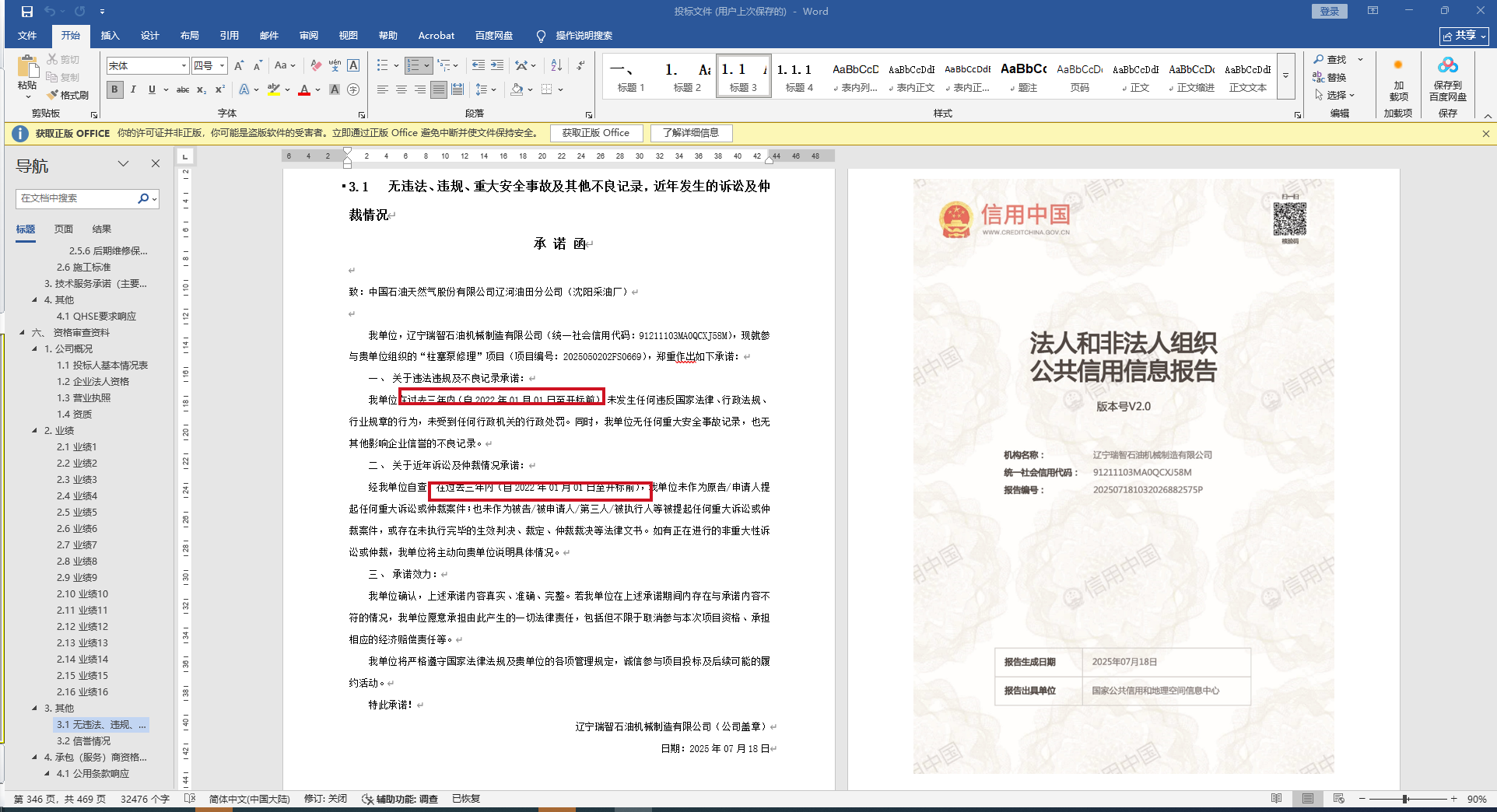Insert an enclosed character
This screenshot has height=812, width=1497.
[353, 89]
